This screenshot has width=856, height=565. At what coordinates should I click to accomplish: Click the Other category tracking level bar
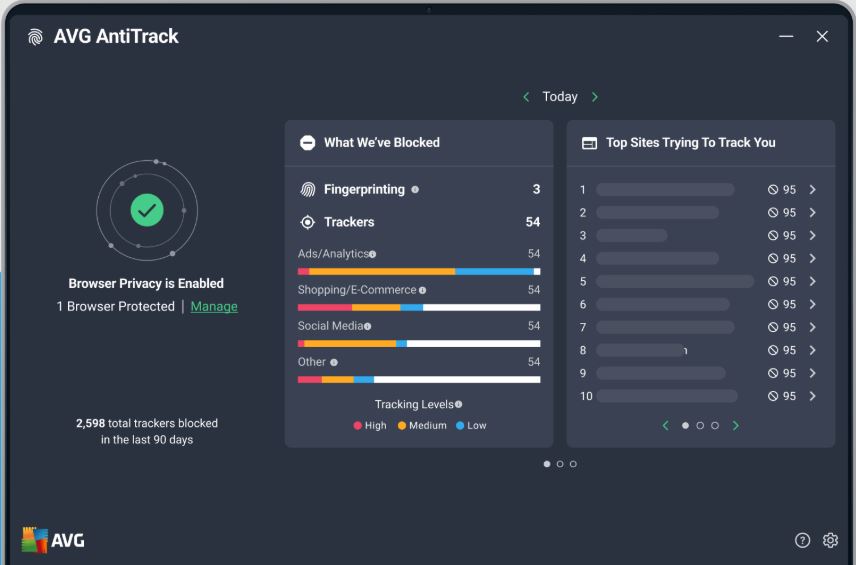point(419,379)
